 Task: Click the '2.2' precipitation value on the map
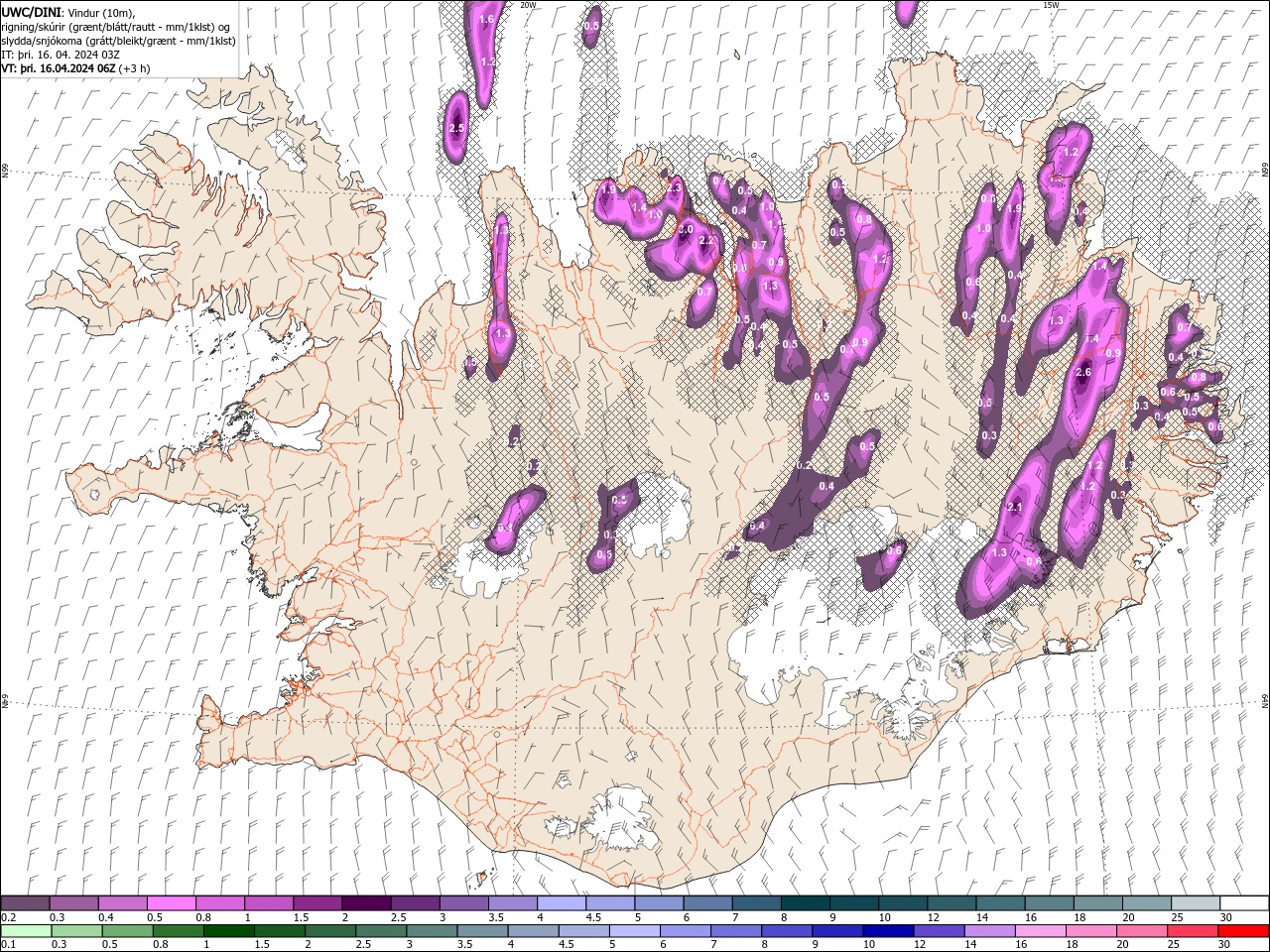tap(707, 241)
